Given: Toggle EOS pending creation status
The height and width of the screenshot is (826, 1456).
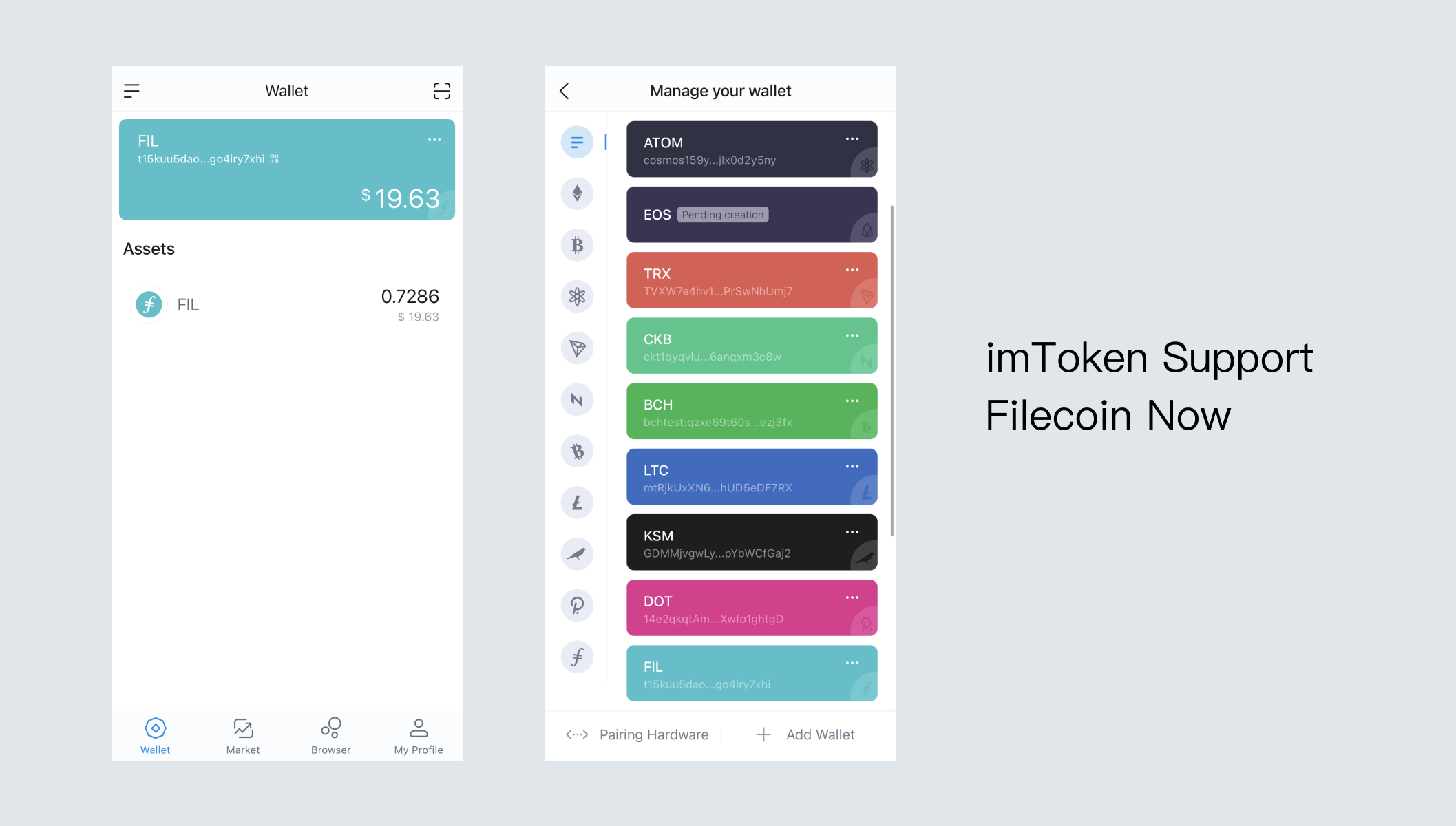Looking at the screenshot, I should (722, 214).
